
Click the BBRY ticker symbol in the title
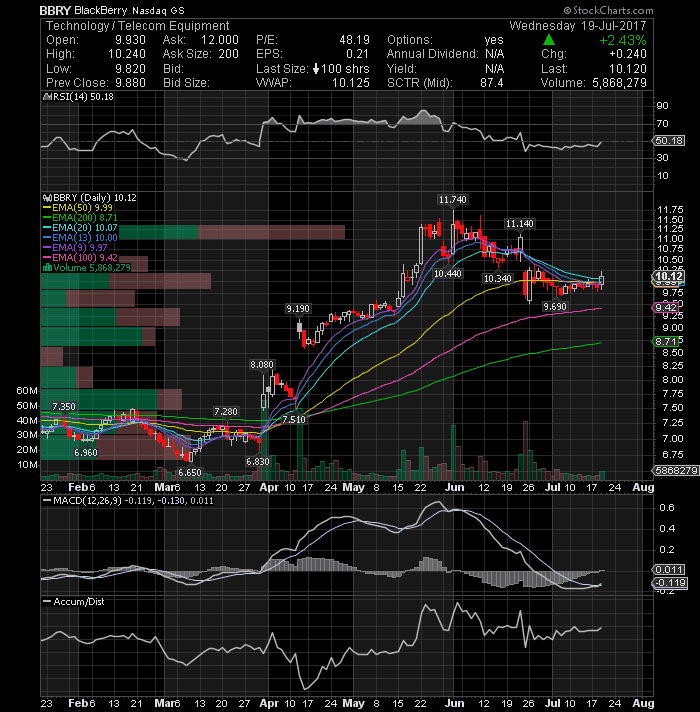[x=55, y=10]
